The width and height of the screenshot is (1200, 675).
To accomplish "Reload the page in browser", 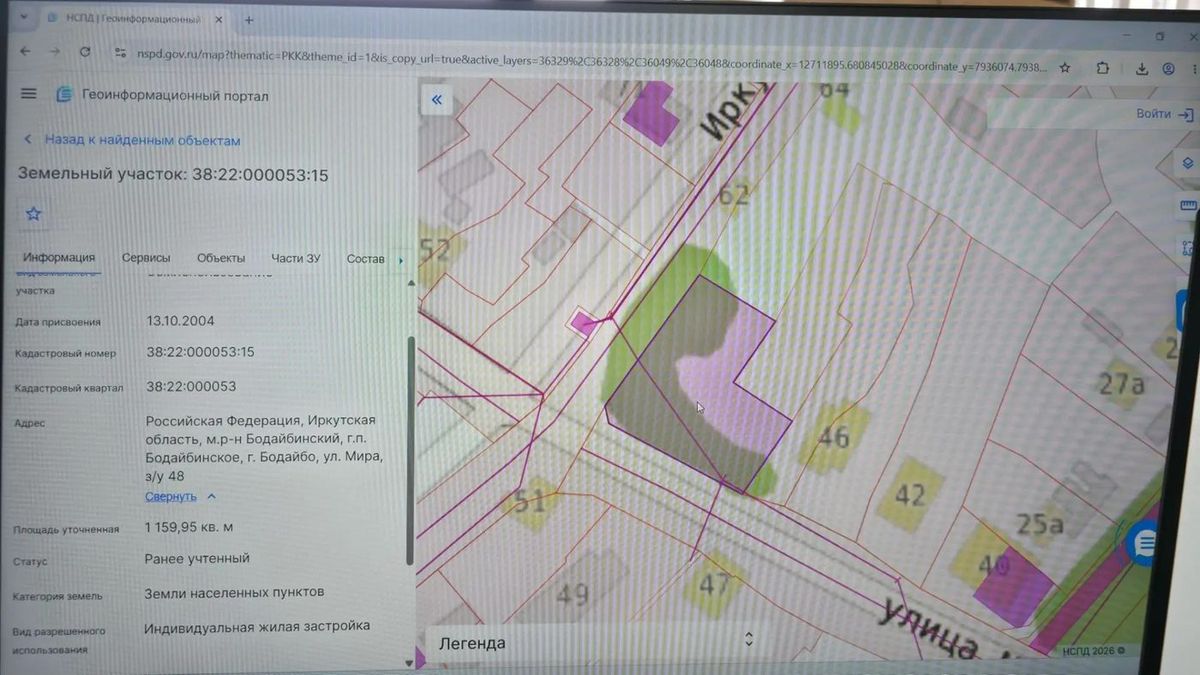I will (x=85, y=52).
